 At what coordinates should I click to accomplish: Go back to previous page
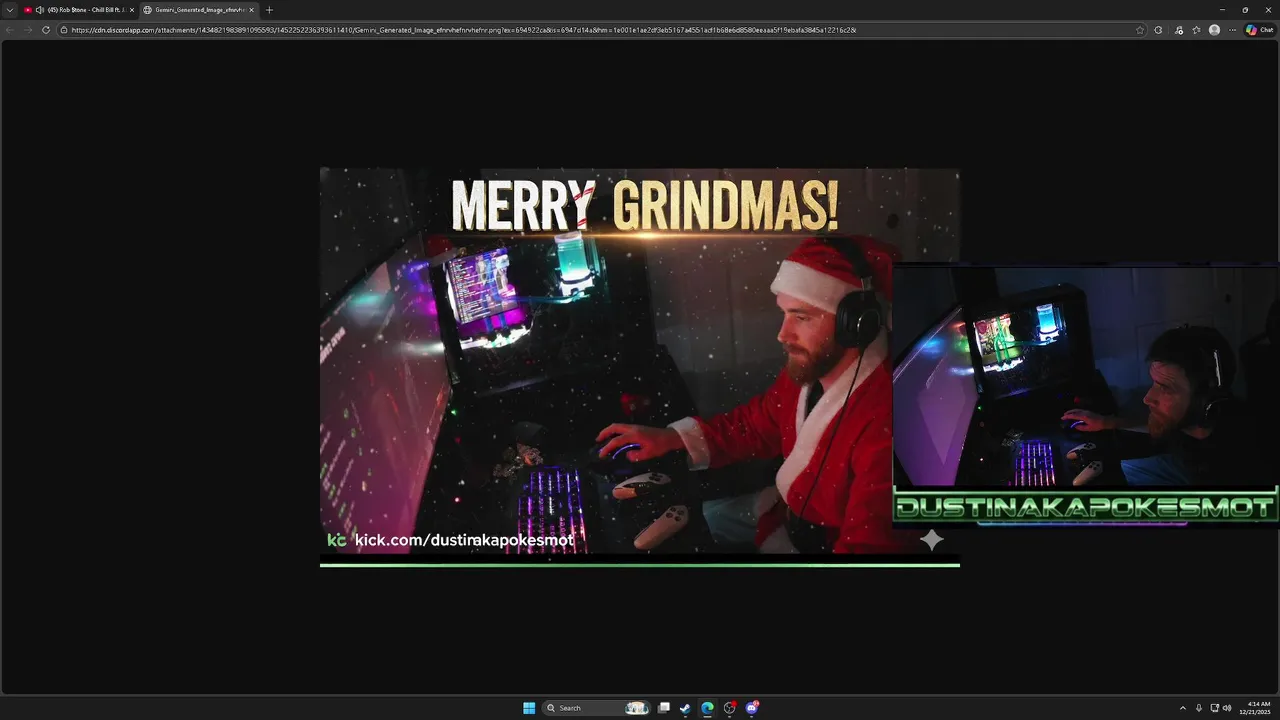(10, 30)
